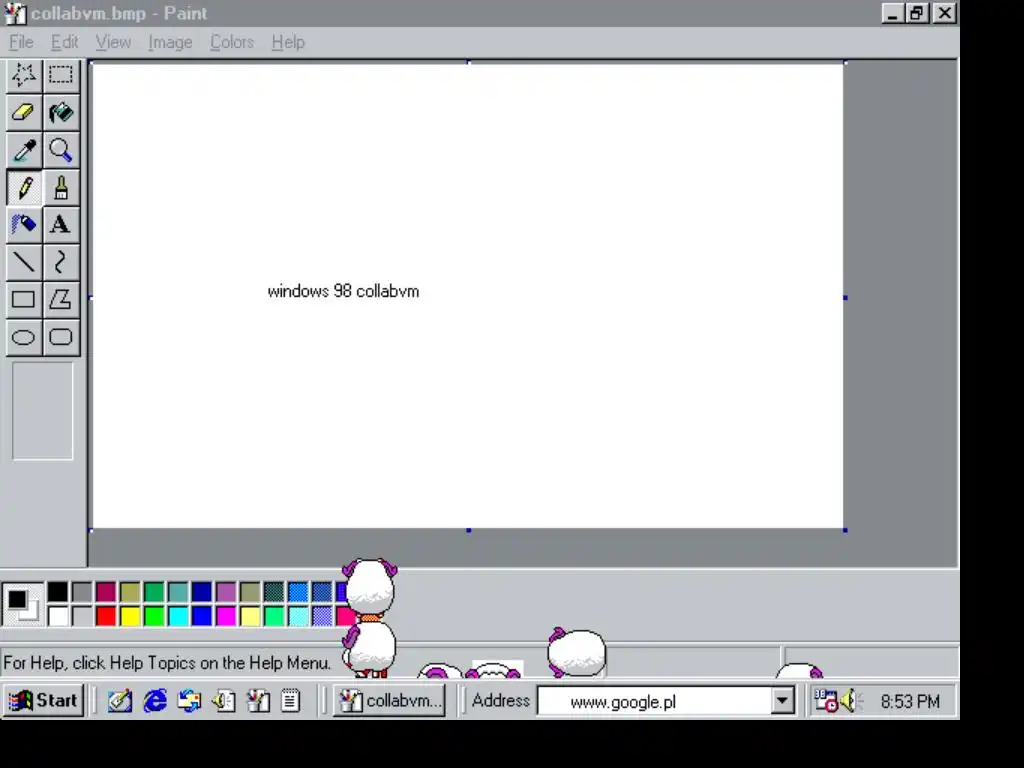
Task: Activate the Pick Color eyedropper tool
Action: click(24, 150)
